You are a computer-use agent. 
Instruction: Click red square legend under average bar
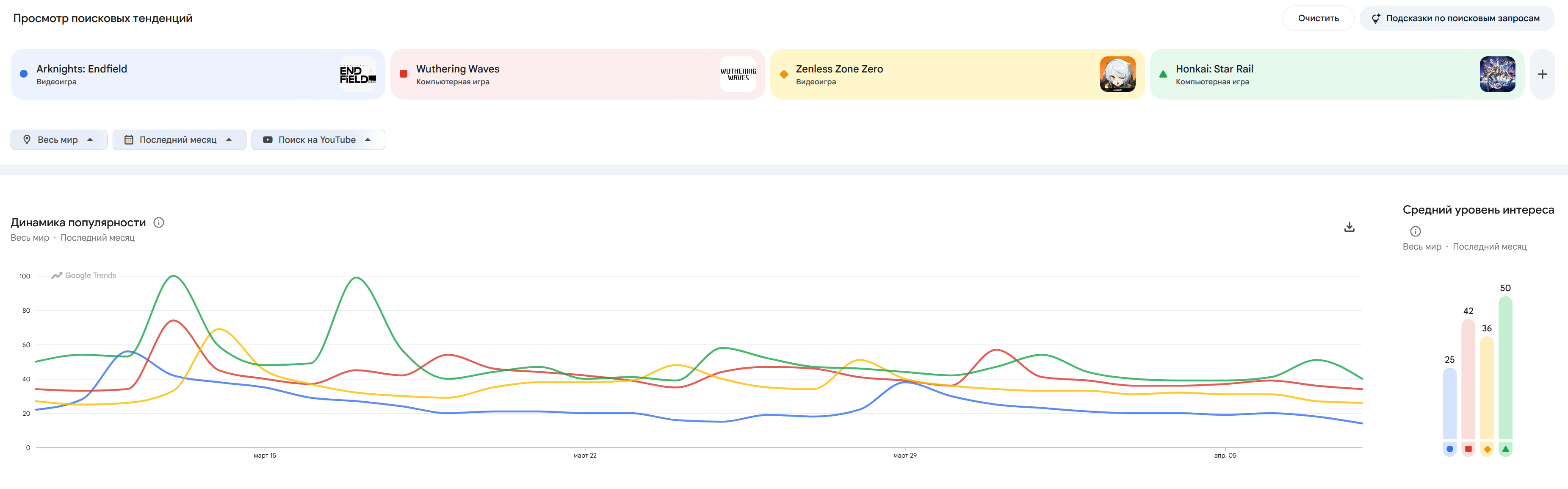coord(1468,450)
